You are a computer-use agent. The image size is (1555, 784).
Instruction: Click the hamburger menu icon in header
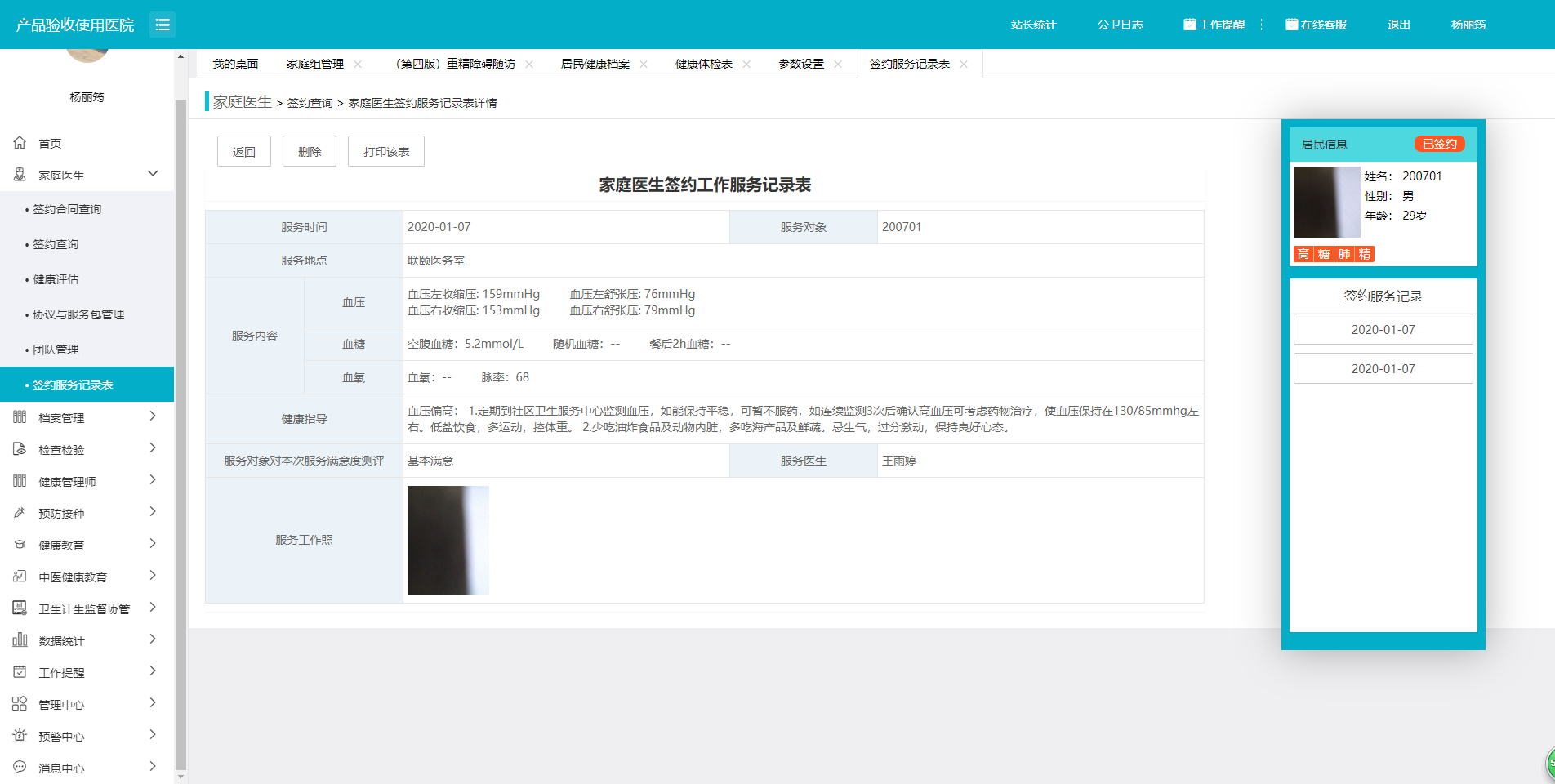[163, 24]
